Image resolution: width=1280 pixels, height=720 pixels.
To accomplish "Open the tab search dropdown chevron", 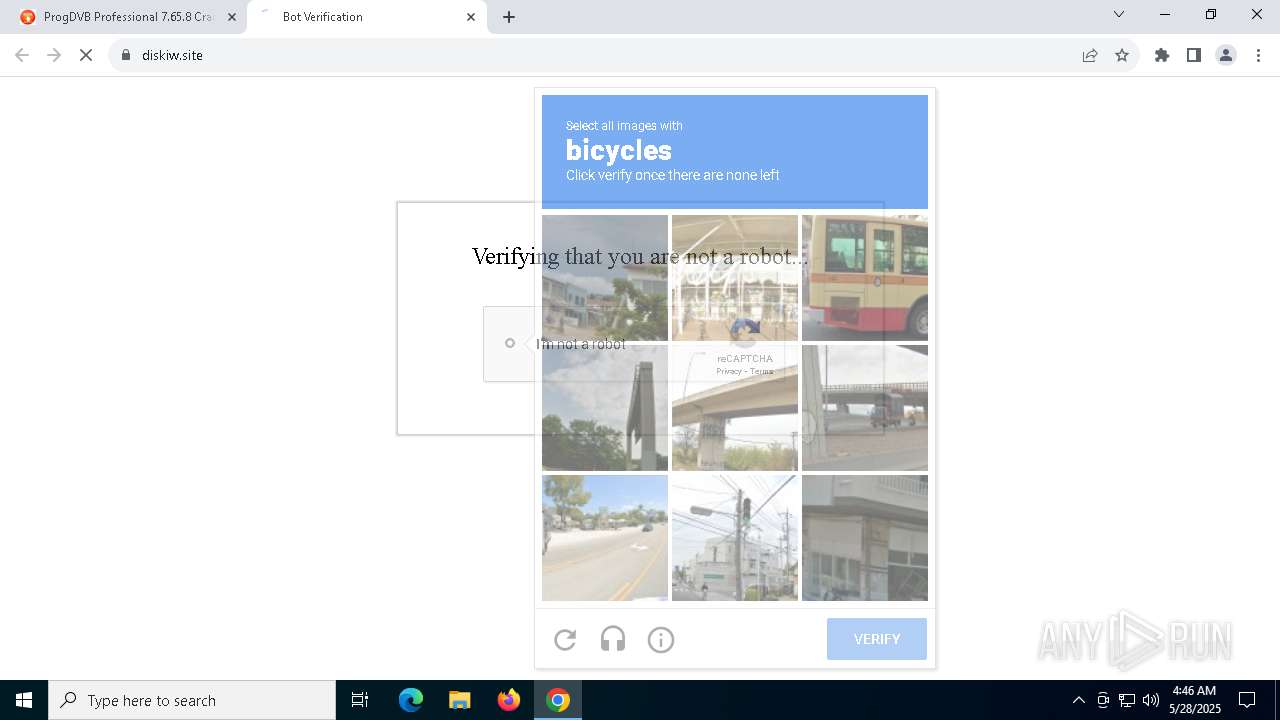I will click(x=1119, y=14).
